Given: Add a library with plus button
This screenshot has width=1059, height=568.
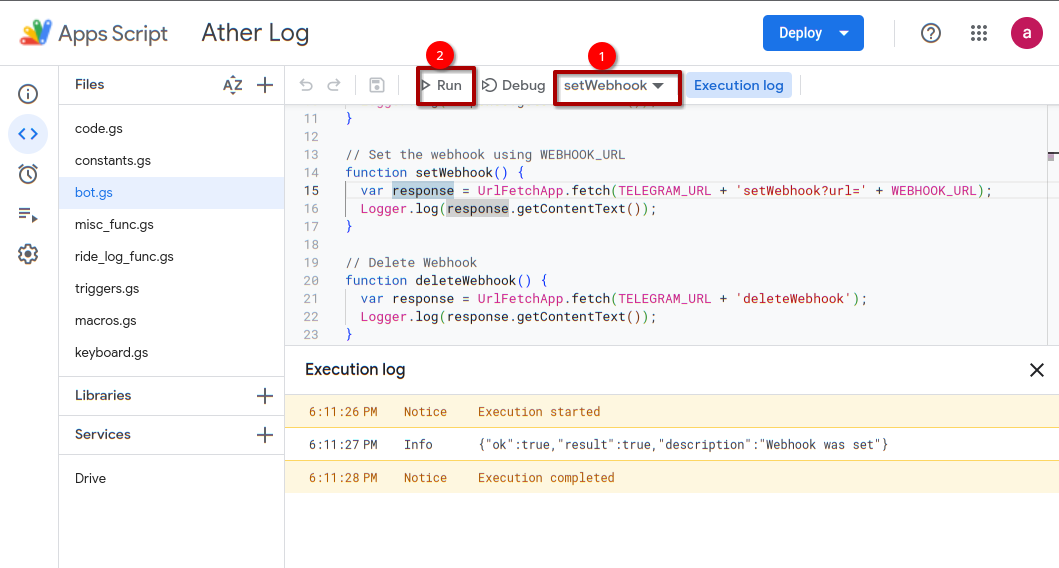Looking at the screenshot, I should click(x=265, y=396).
